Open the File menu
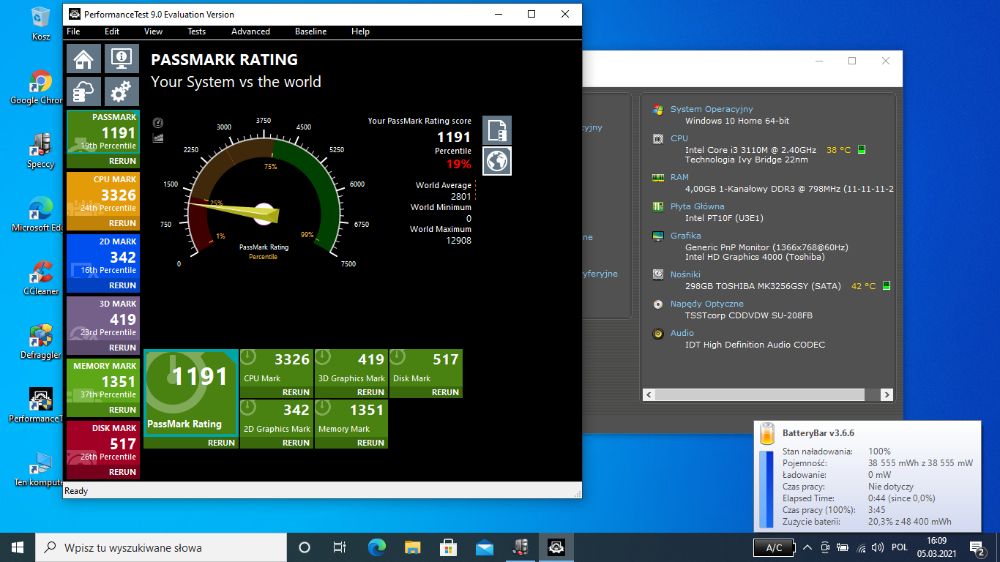This screenshot has height=562, width=1000. (73, 31)
